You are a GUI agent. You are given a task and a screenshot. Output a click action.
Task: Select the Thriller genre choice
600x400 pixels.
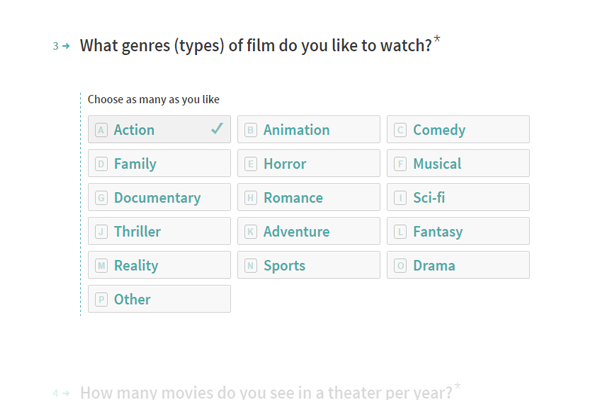[x=159, y=231]
